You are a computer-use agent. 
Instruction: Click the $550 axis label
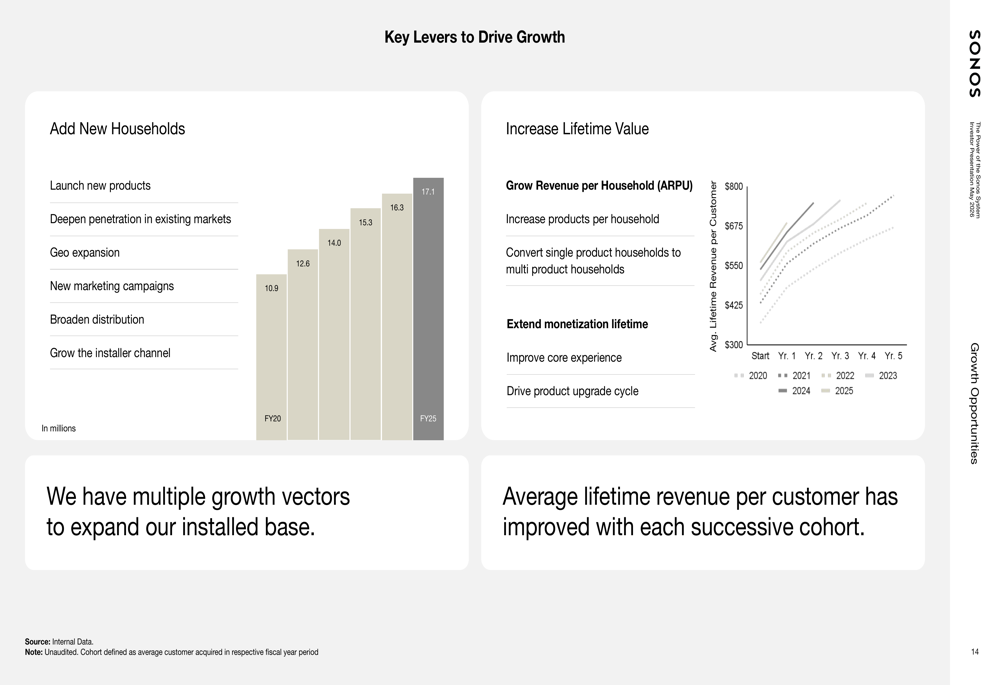(x=733, y=265)
